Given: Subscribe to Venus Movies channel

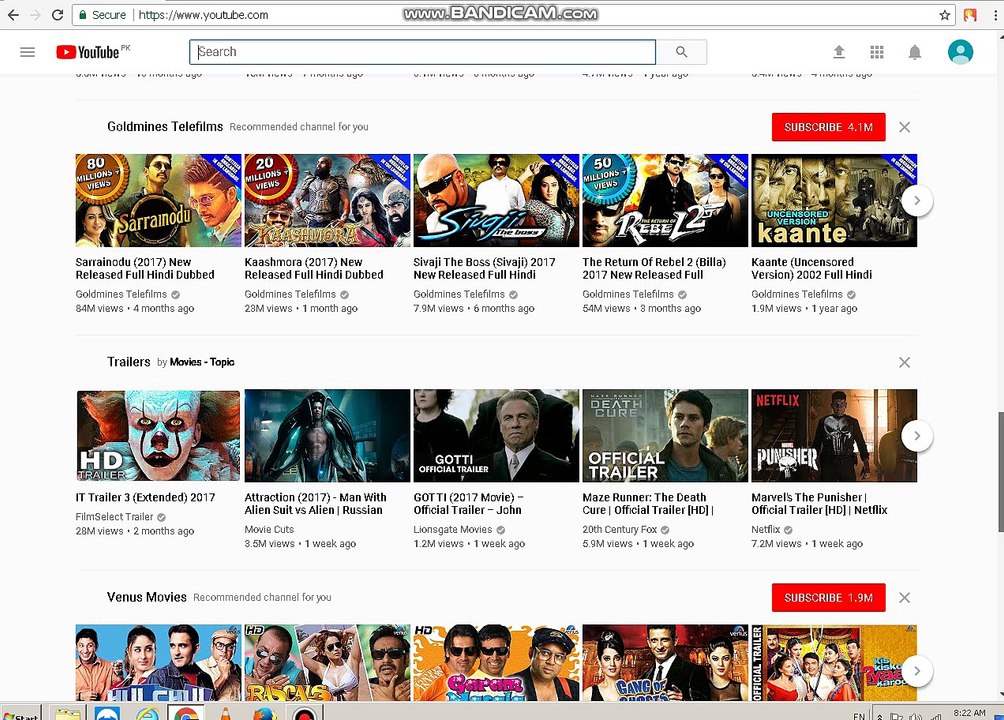Looking at the screenshot, I should coord(829,598).
